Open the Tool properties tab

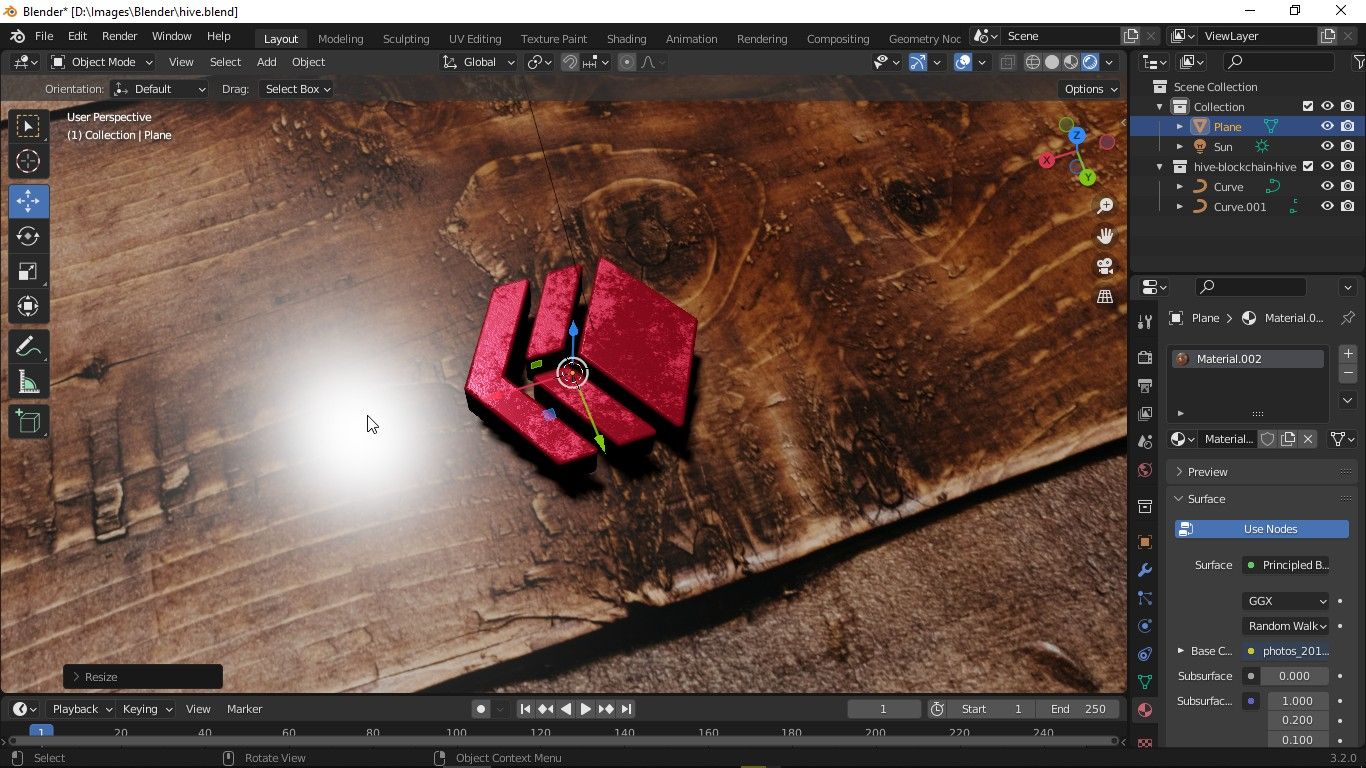[x=1145, y=322]
